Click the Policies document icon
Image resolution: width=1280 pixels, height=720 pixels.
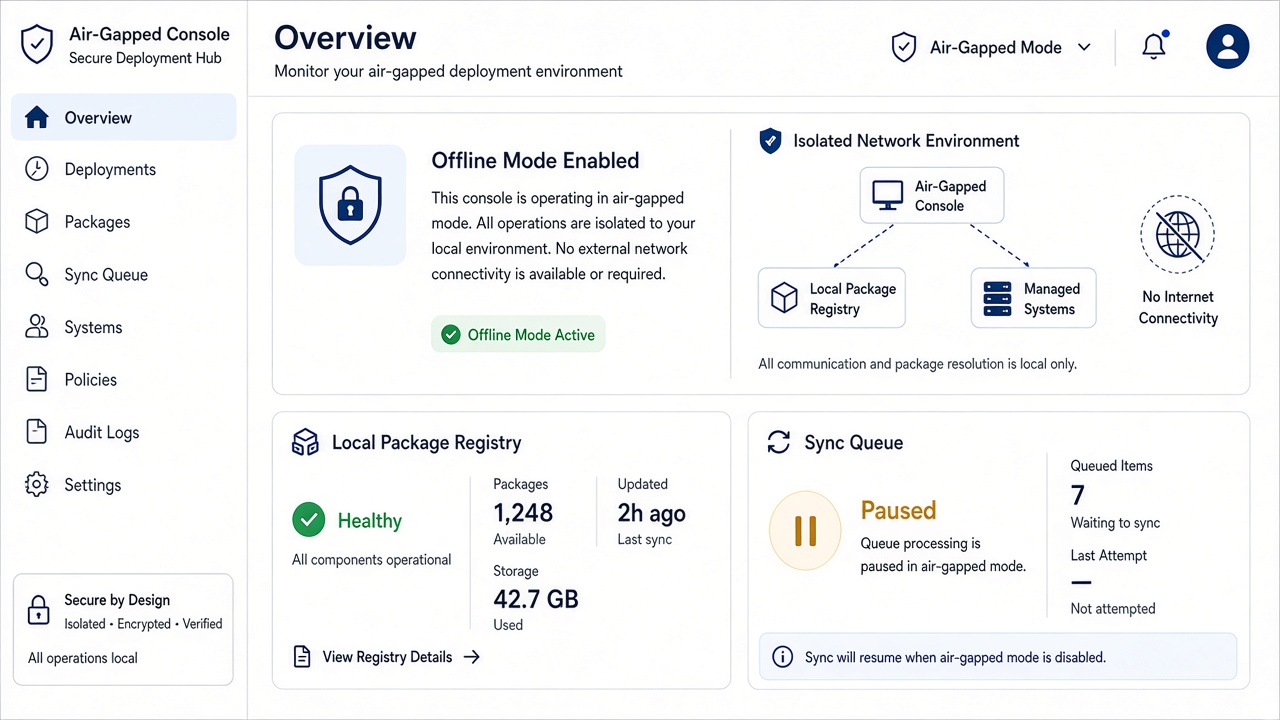37,380
